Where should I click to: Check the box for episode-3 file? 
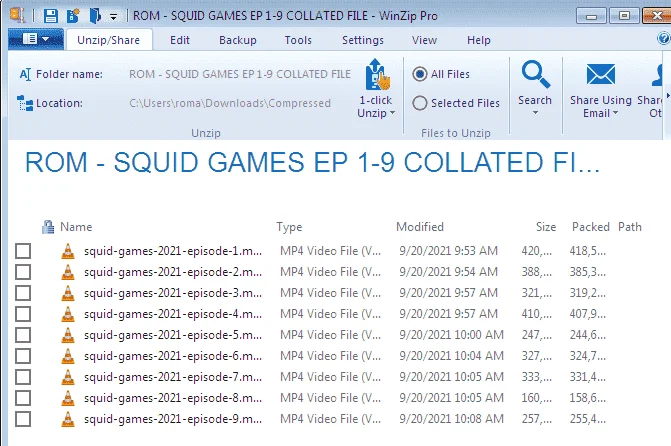(x=23, y=293)
